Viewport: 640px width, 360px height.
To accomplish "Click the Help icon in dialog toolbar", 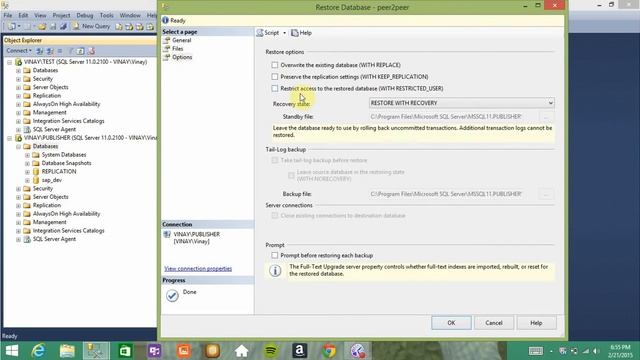I will (295, 33).
